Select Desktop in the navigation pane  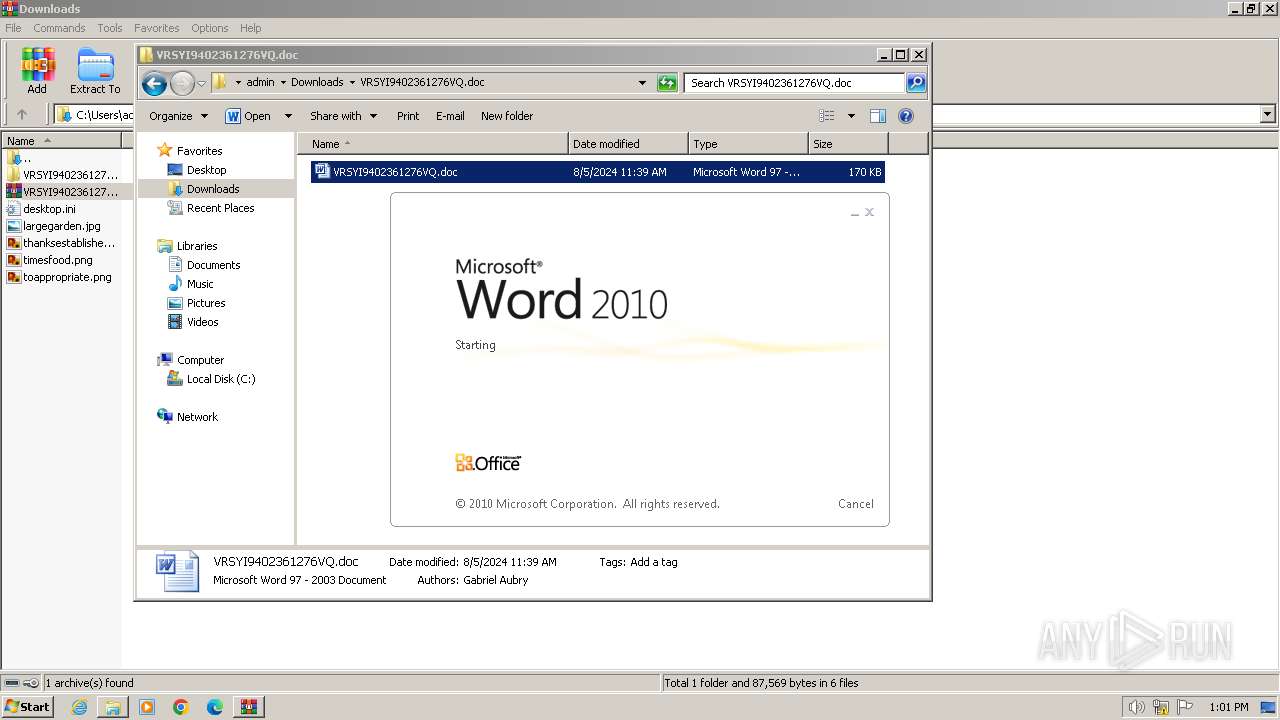206,170
